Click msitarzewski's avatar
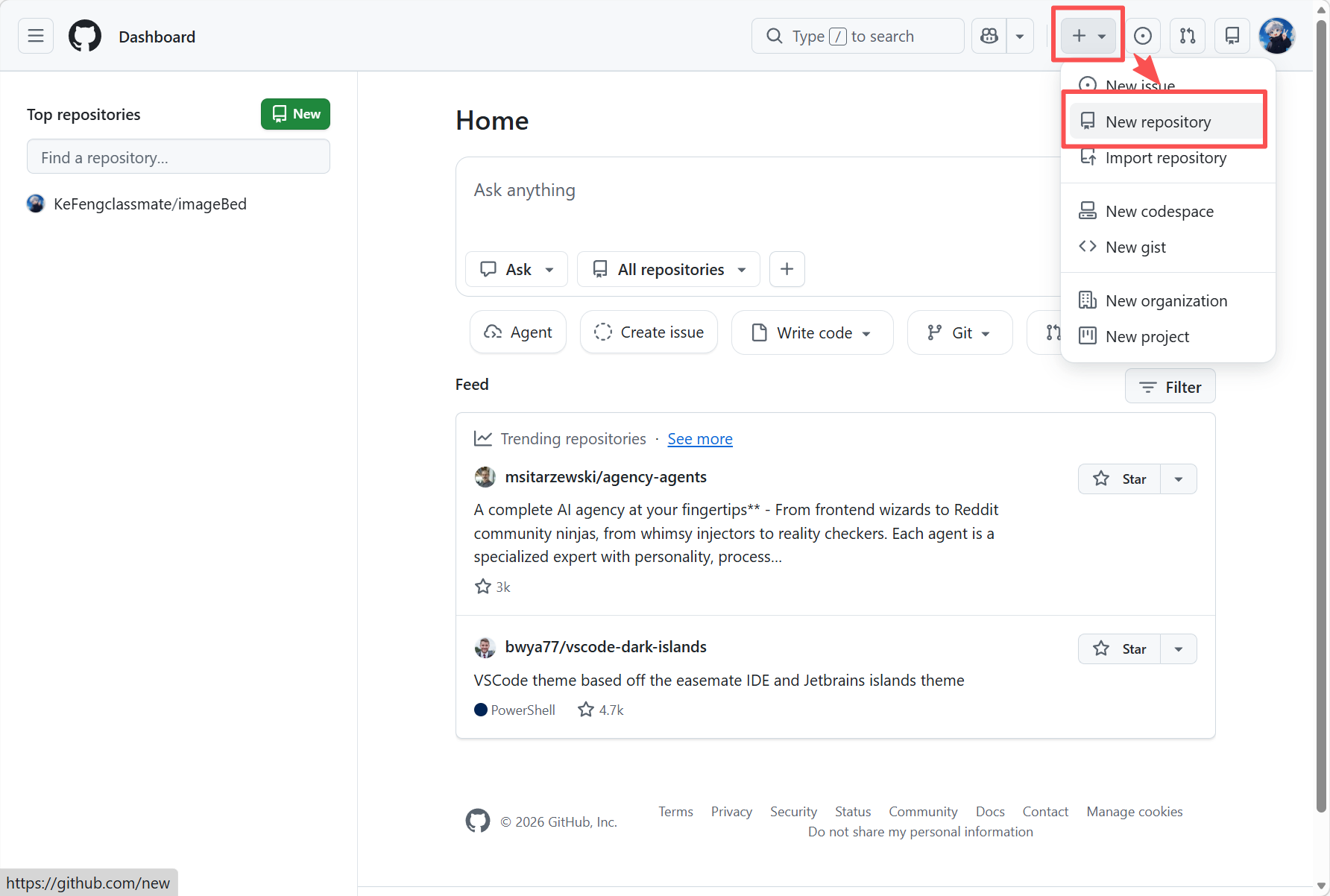1330x896 pixels. [x=485, y=477]
